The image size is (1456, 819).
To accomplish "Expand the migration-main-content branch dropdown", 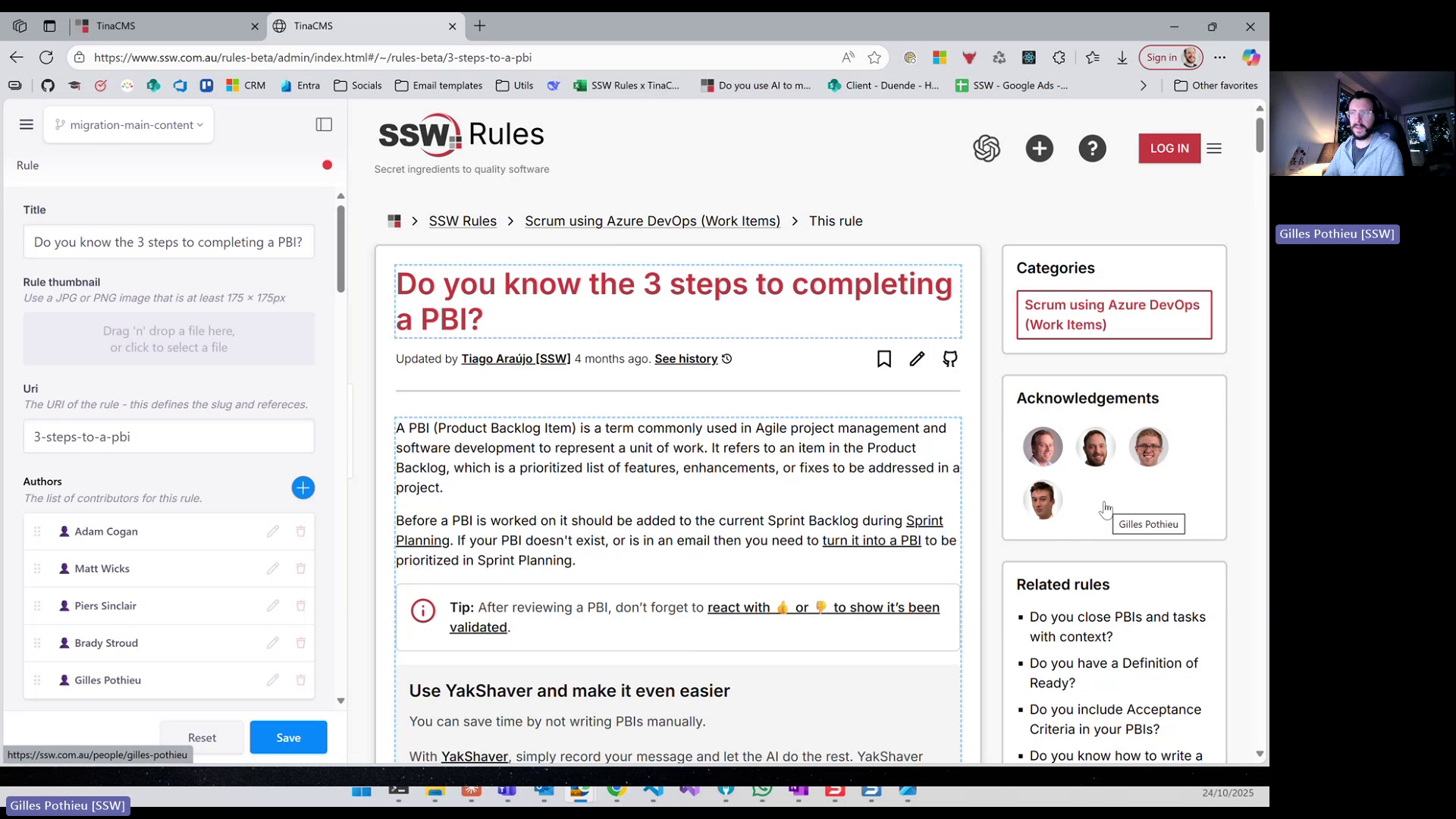I will 129,124.
